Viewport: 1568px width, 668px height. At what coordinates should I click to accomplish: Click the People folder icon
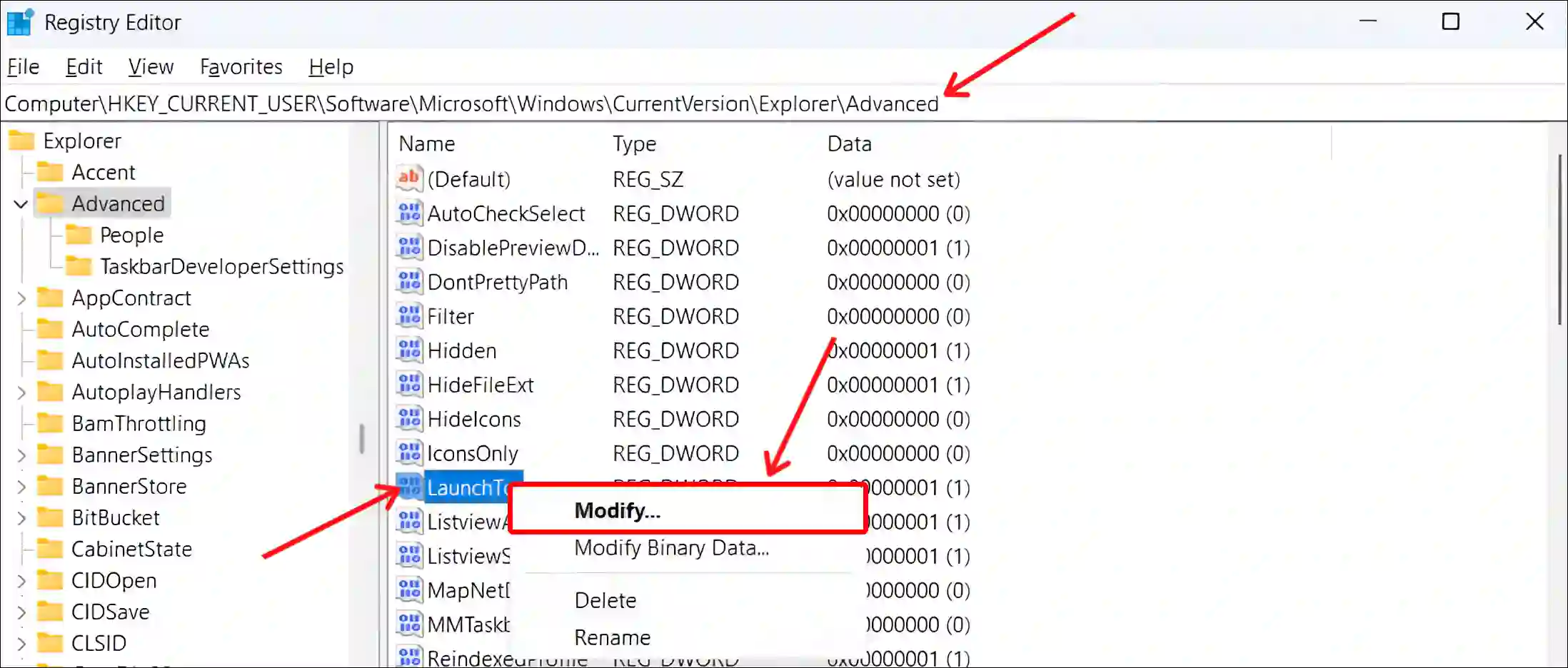click(x=79, y=235)
